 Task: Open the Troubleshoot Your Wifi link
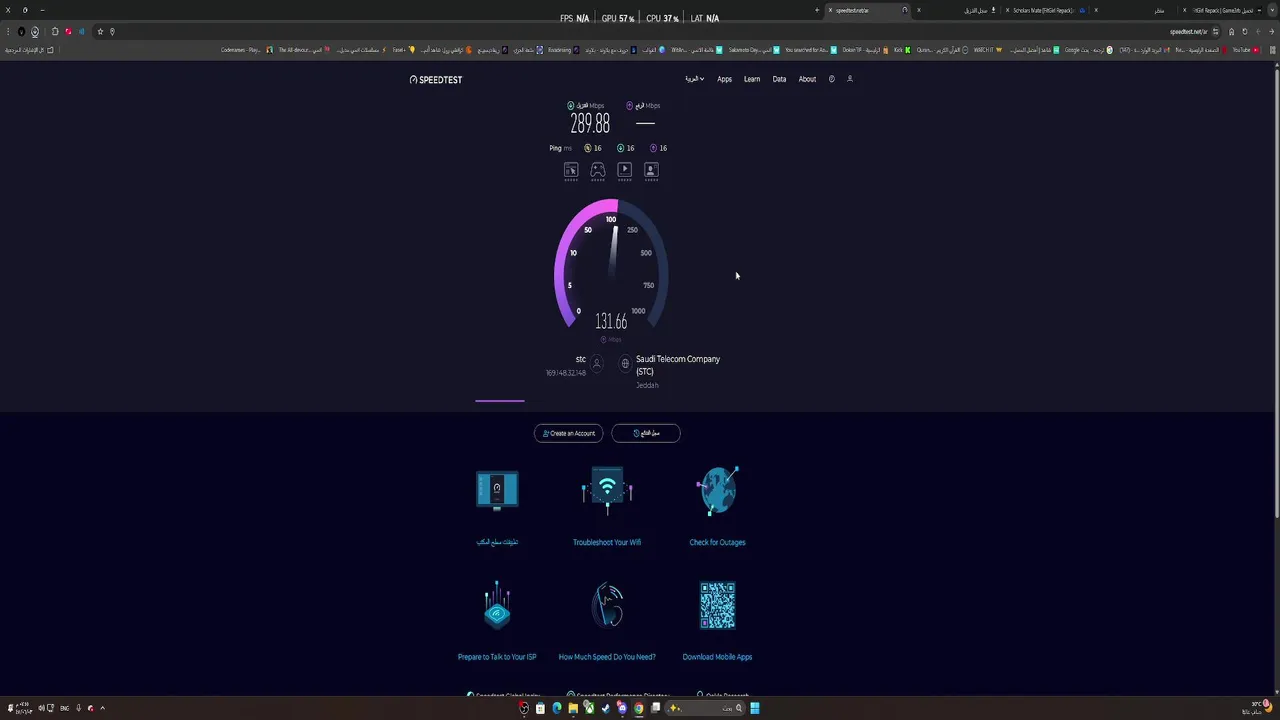pos(607,542)
